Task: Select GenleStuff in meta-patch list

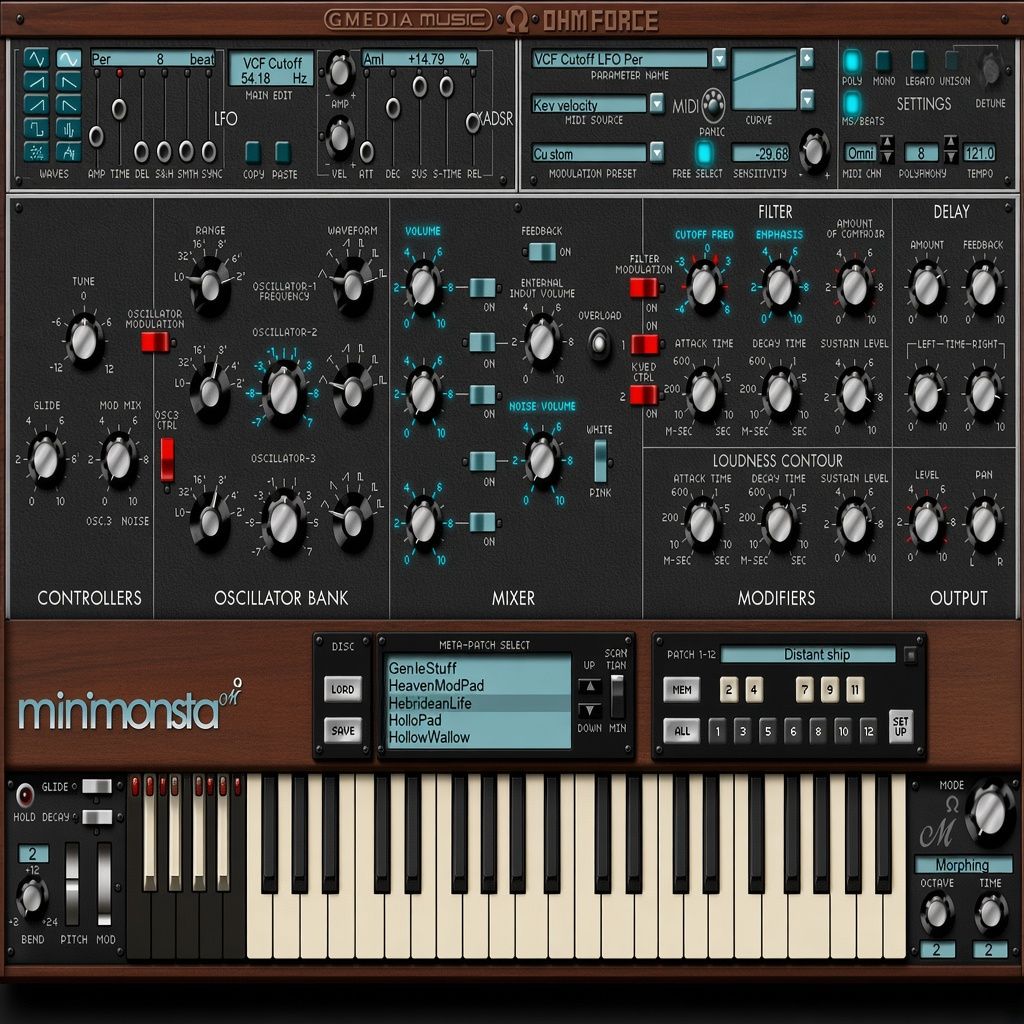Action: click(x=477, y=668)
